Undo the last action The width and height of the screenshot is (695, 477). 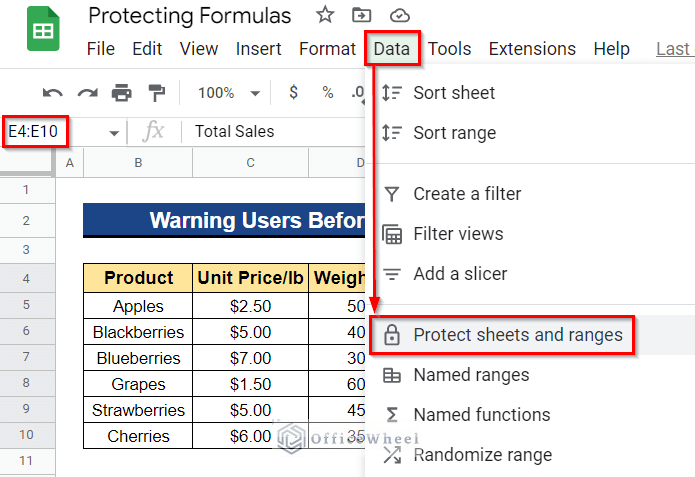point(52,93)
